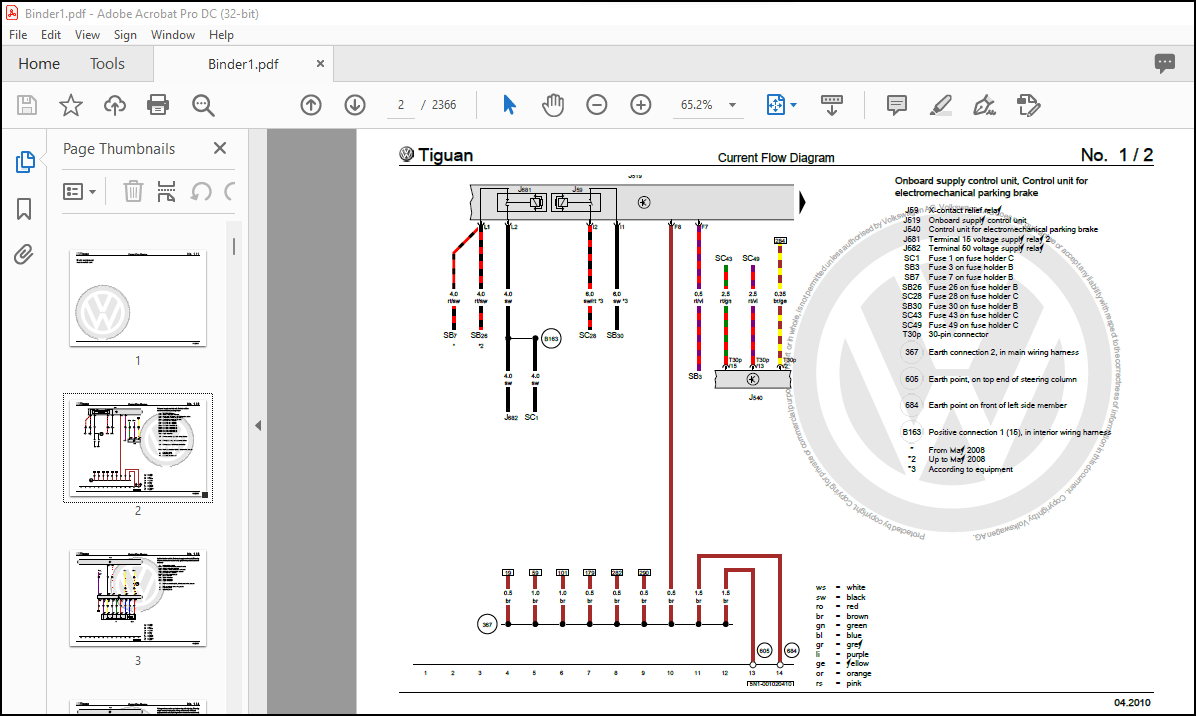
Task: Click the Save file floppy disk icon
Action: coord(27,105)
